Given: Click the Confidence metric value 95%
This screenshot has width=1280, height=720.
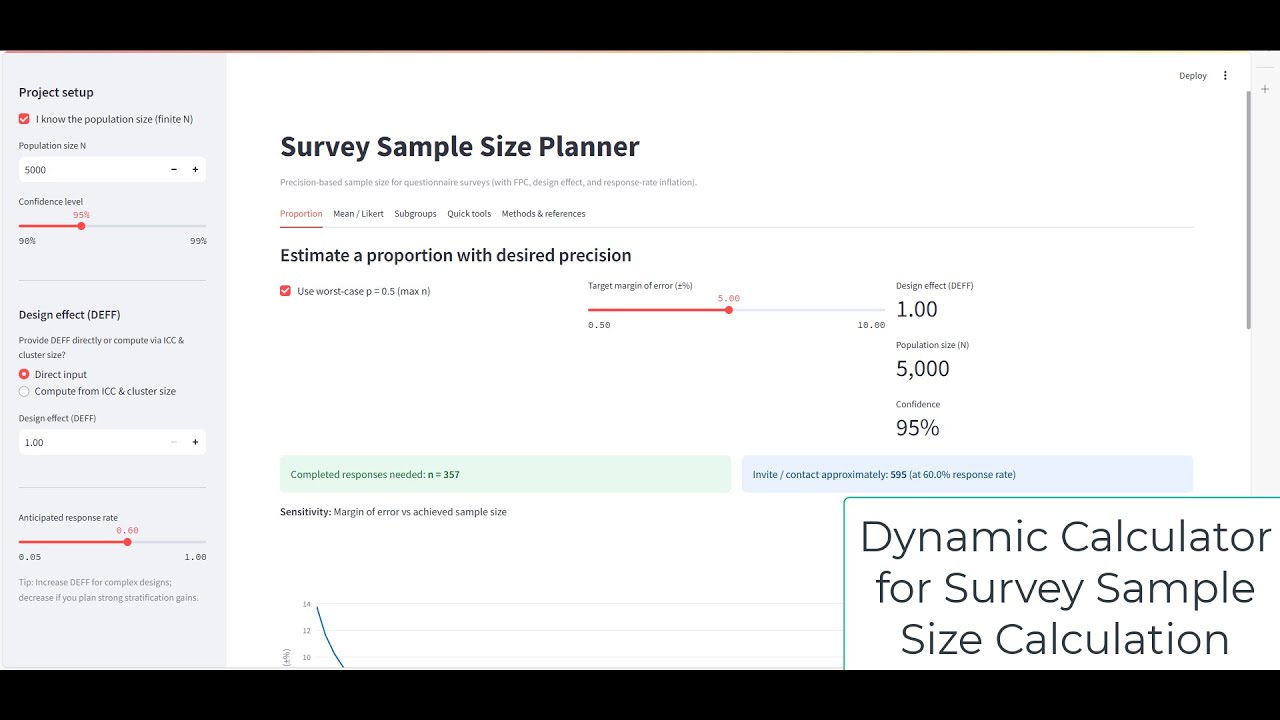Looking at the screenshot, I should tap(918, 428).
